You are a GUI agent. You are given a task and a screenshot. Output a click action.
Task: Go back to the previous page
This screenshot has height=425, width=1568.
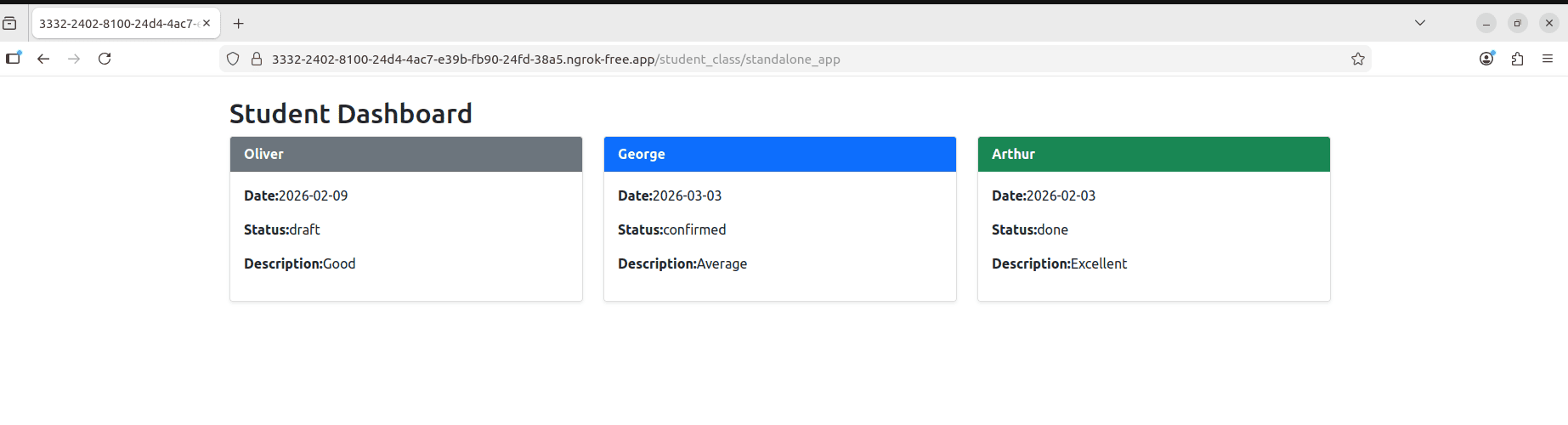point(43,59)
